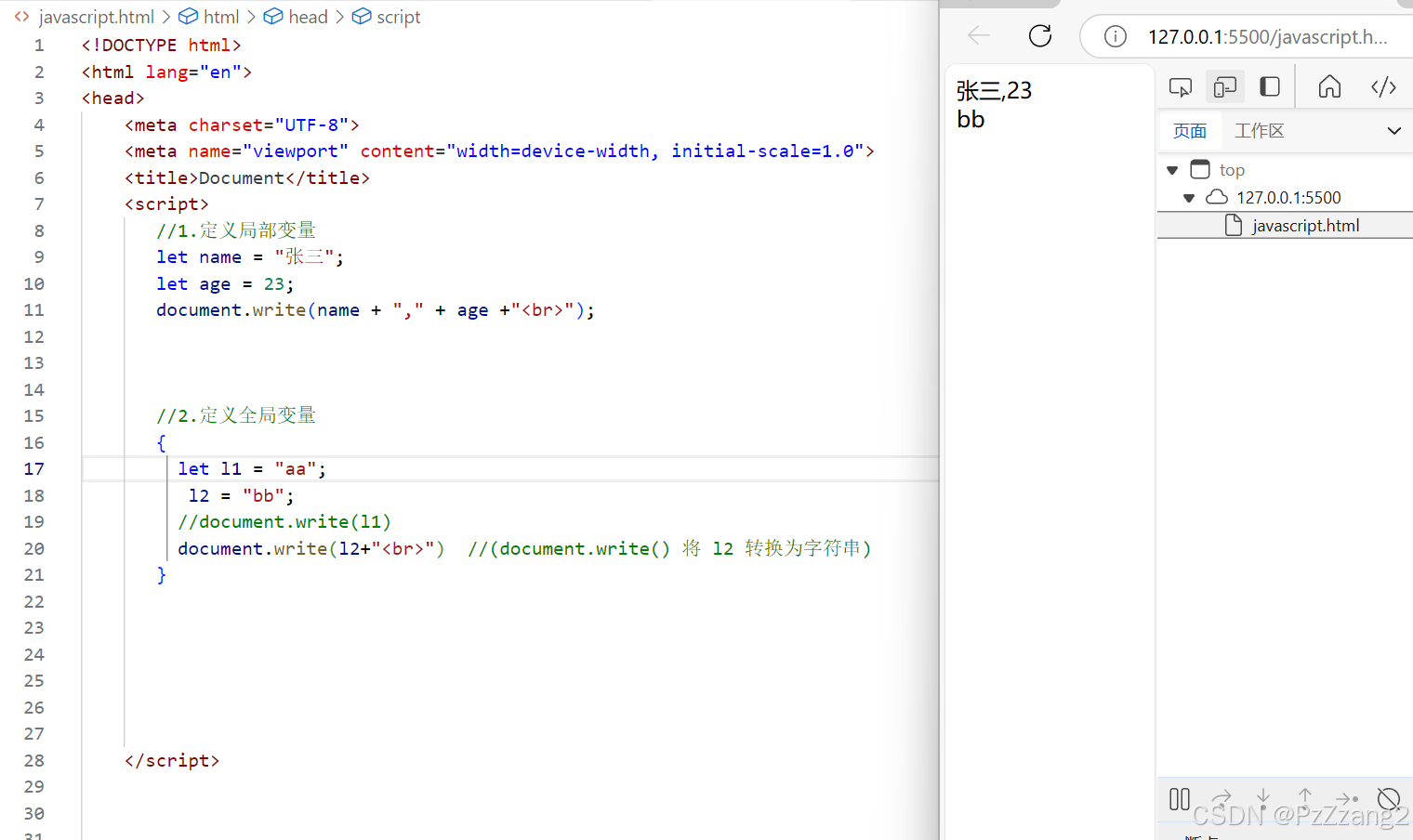This screenshot has width=1413, height=840.
Task: Click line number 17 in the gutter
Action: 33,469
